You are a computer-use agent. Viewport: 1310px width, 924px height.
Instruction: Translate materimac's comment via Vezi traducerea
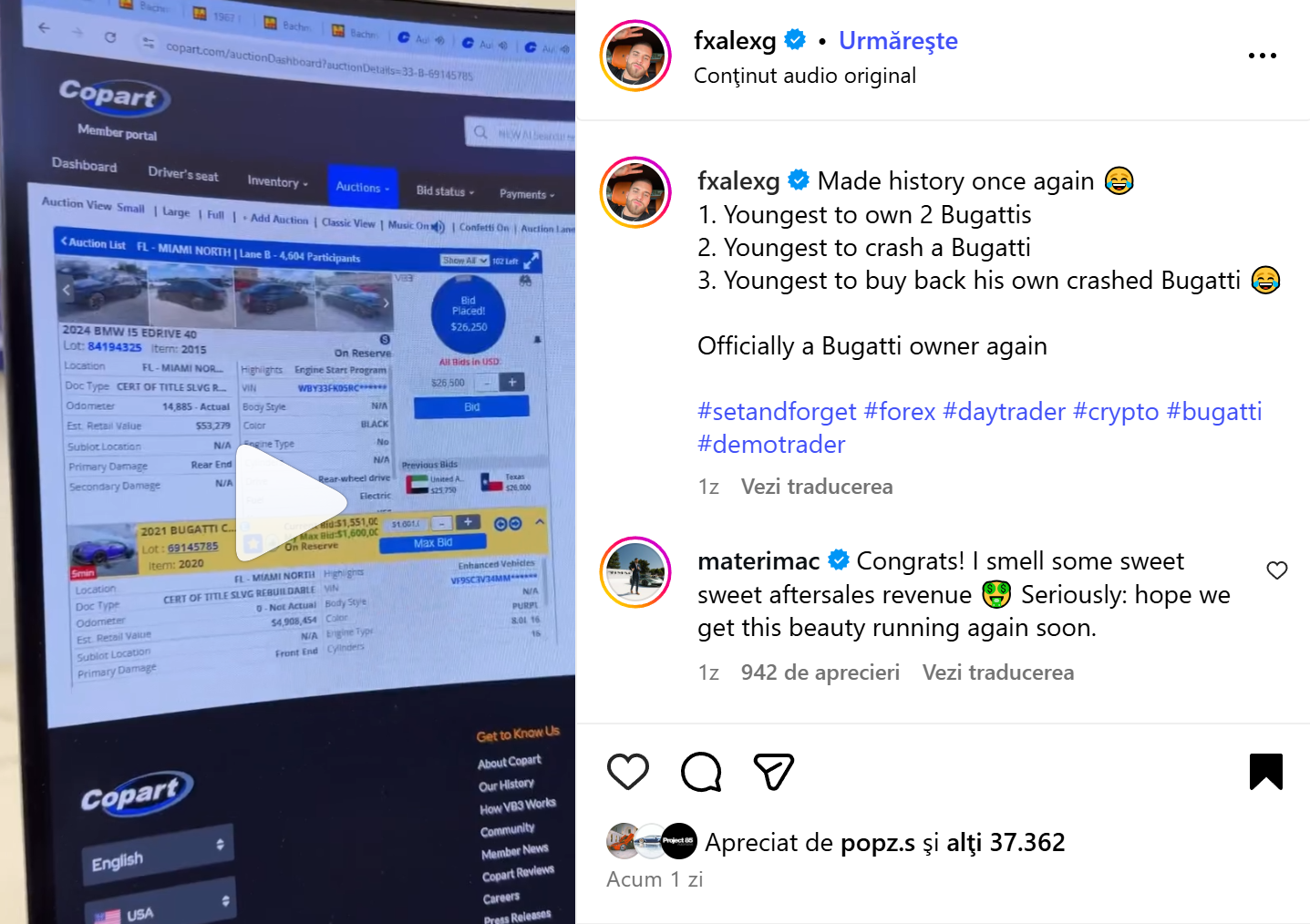pyautogui.click(x=998, y=672)
